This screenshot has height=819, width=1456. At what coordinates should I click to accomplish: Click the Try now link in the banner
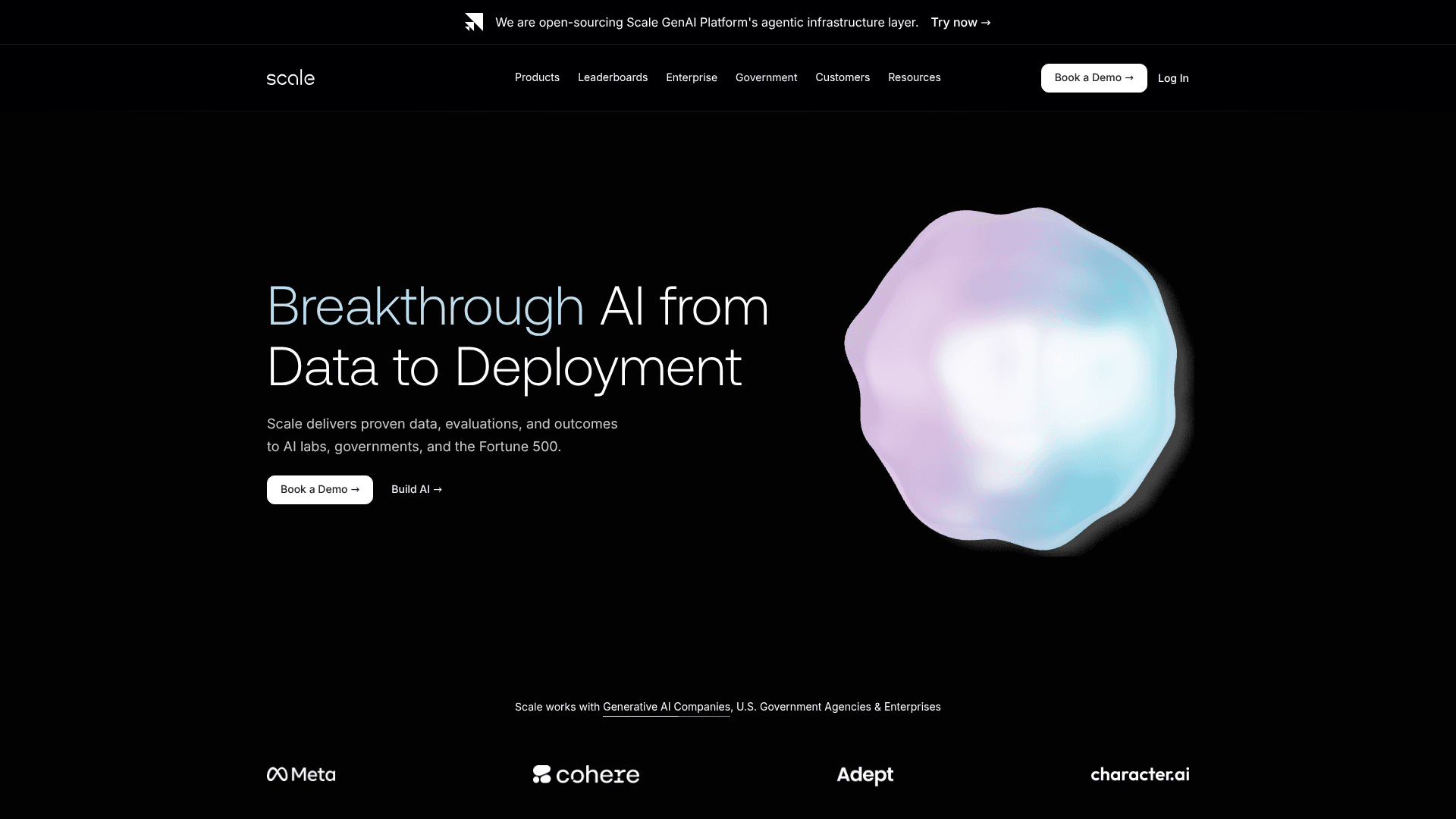(959, 22)
